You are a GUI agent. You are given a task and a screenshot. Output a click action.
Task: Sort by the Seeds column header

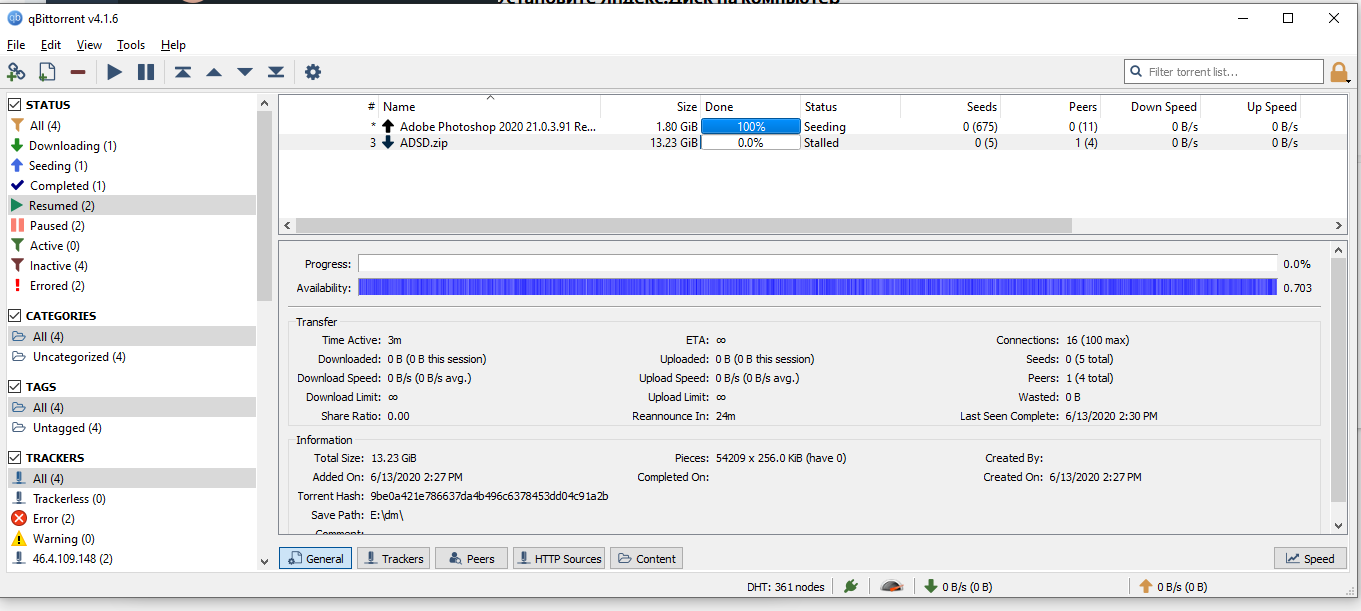950,106
